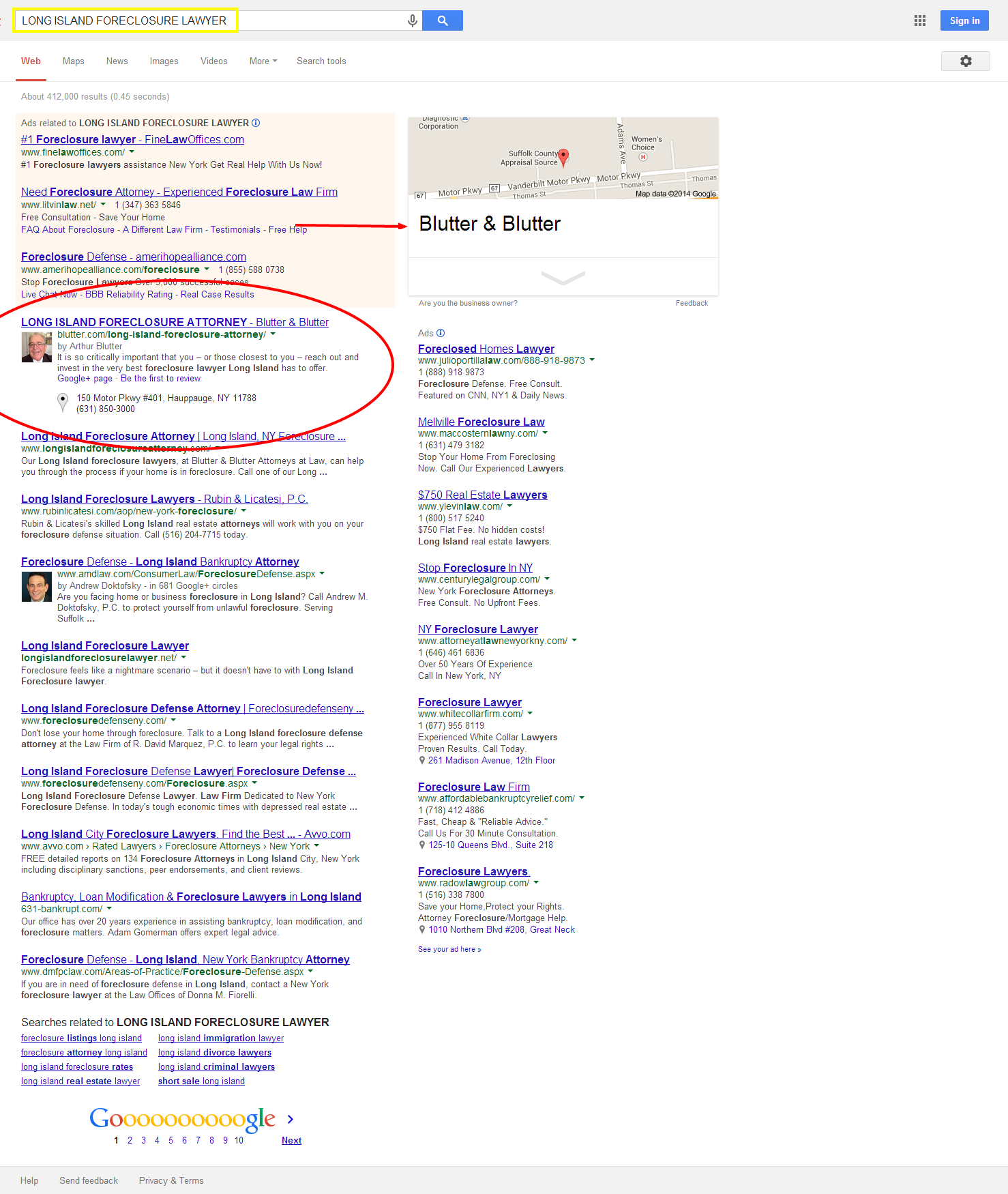
Task: Click the pin icon next to 125-10 Queens Blvd
Action: tap(422, 845)
